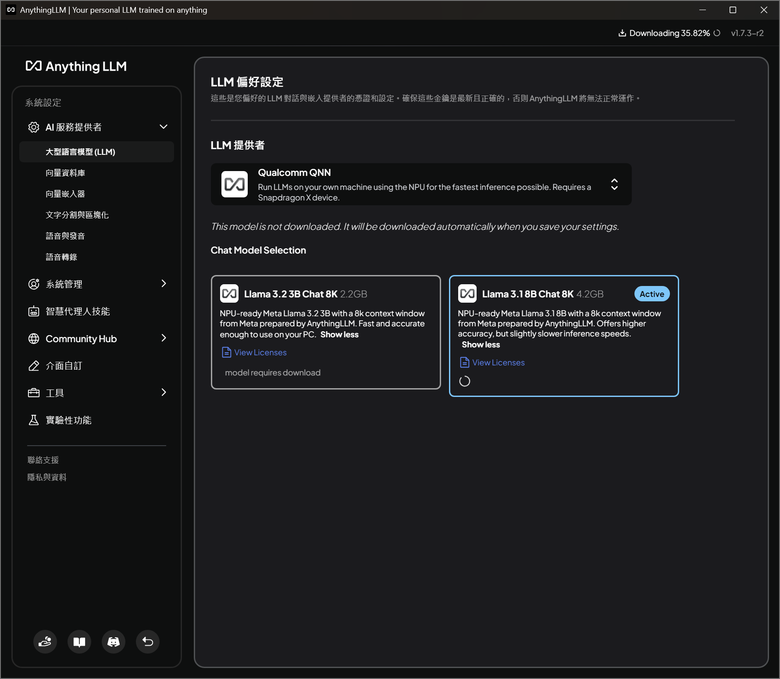Click the 智慧代理人技能 robot icon
The width and height of the screenshot is (780, 679).
click(33, 311)
